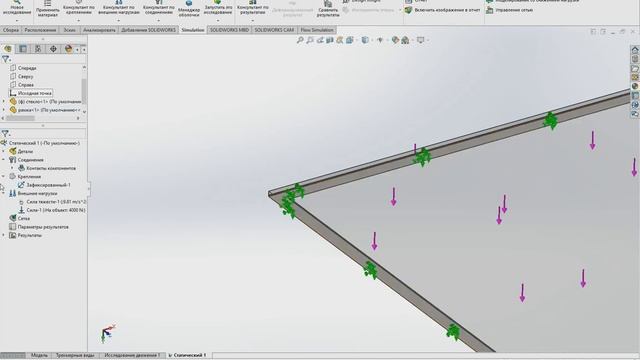Click Управление сетью
Screen dimensions: 640x360
pos(509,10)
